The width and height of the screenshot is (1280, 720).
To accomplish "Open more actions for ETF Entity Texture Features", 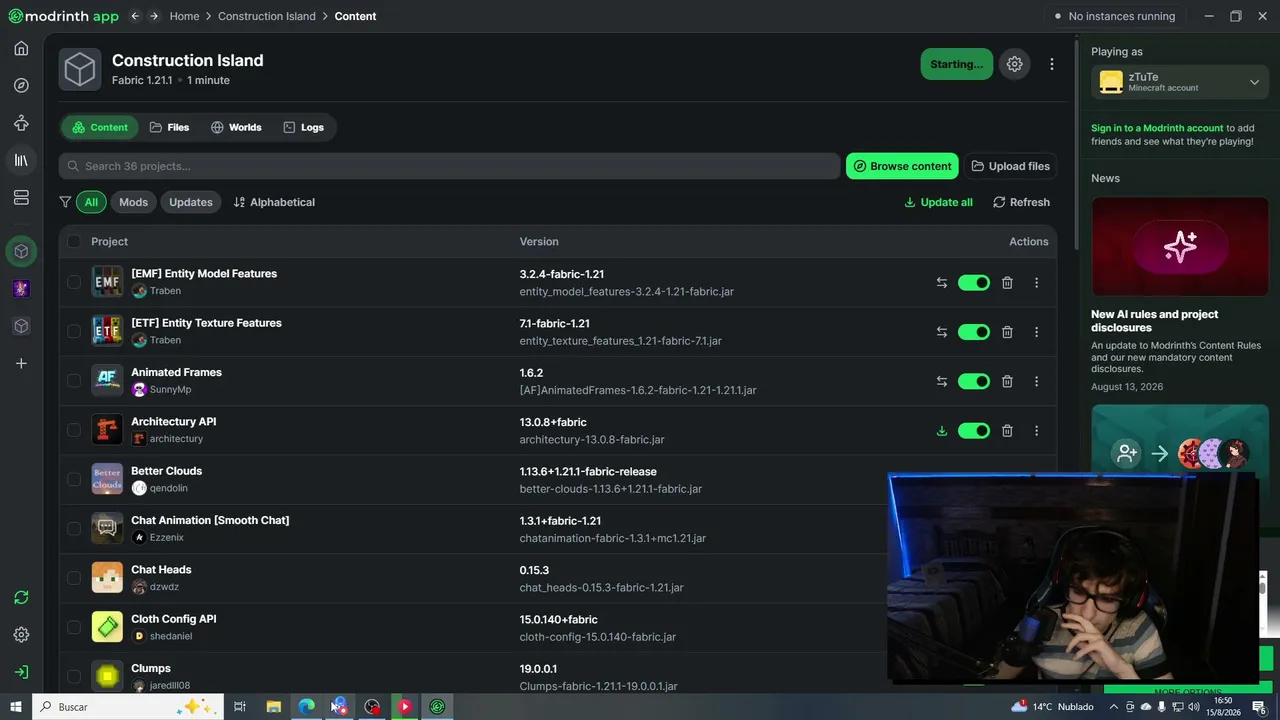I will click(x=1036, y=332).
